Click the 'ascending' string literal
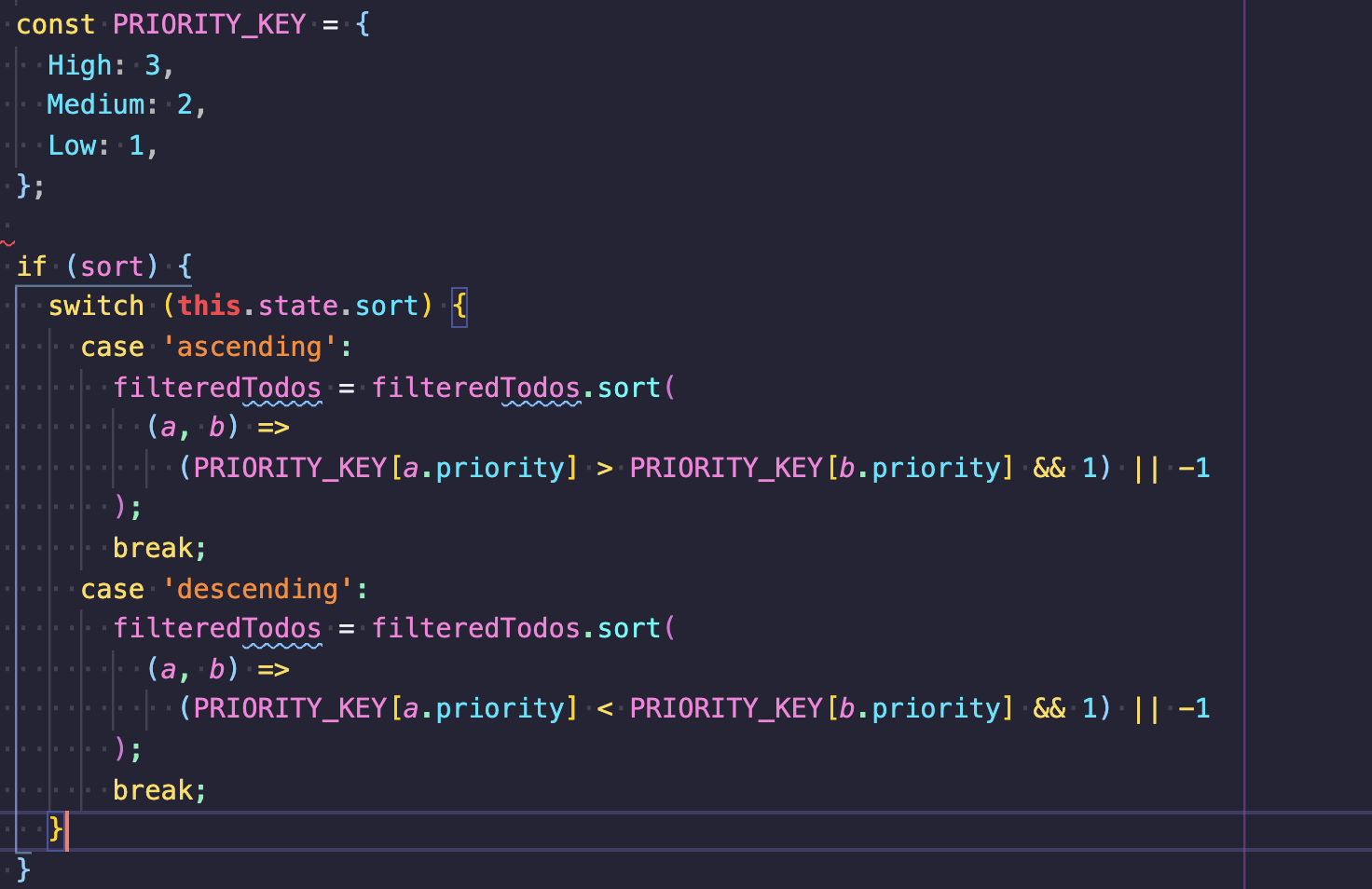The image size is (1372, 889). tap(249, 347)
